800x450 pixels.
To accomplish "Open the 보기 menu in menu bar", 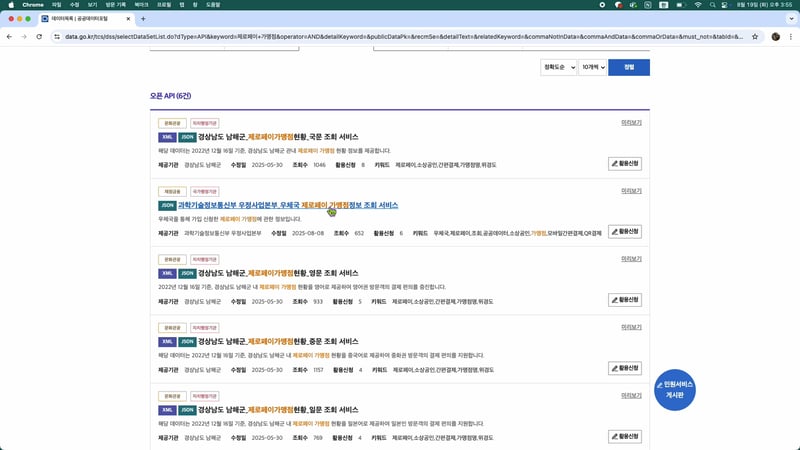I will coord(92,5).
